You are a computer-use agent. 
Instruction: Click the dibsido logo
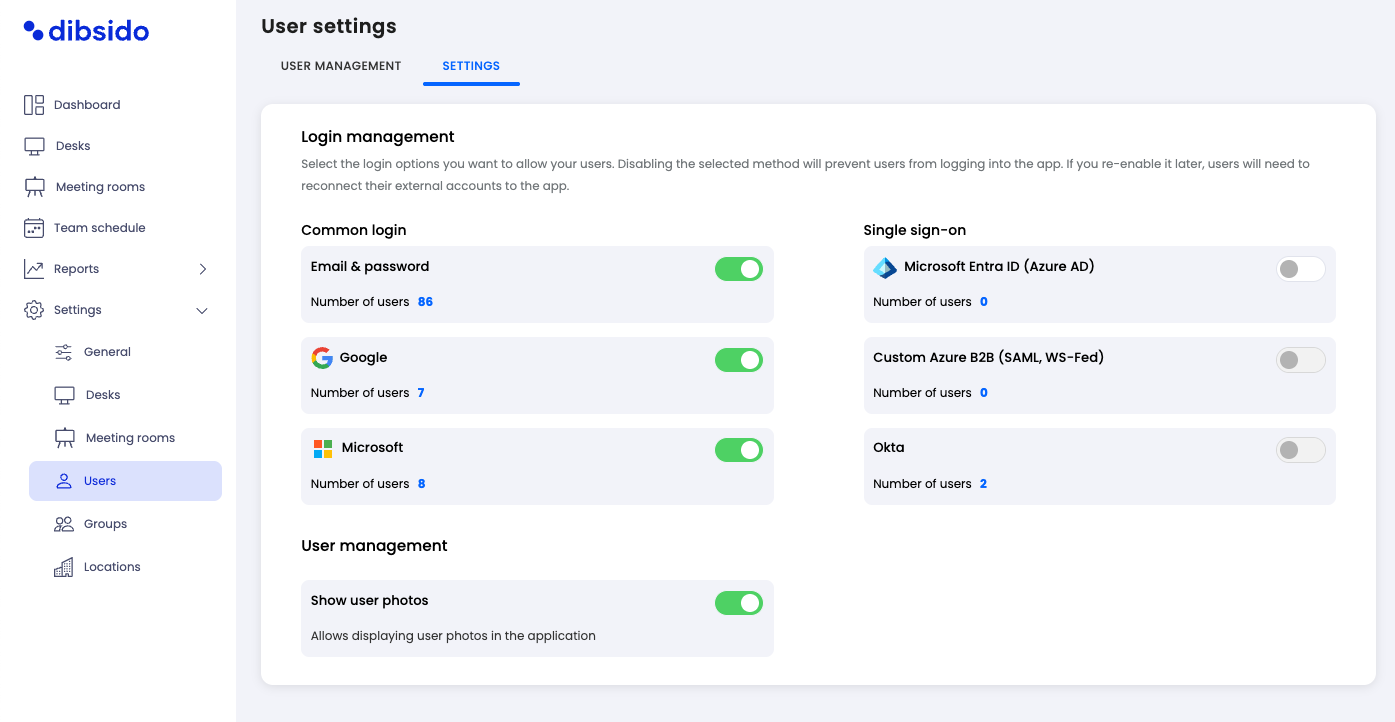point(86,31)
